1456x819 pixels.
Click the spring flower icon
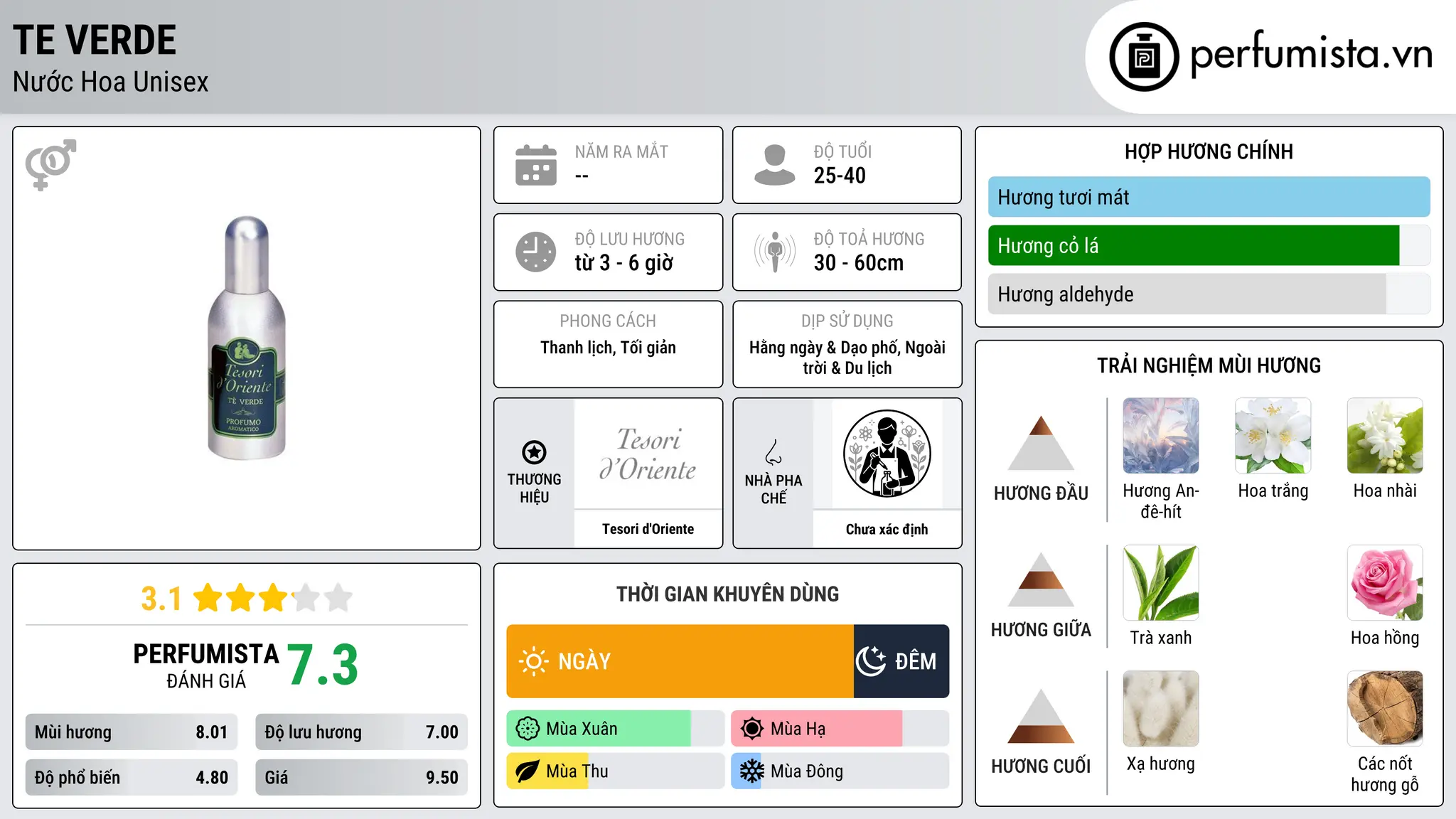[528, 729]
